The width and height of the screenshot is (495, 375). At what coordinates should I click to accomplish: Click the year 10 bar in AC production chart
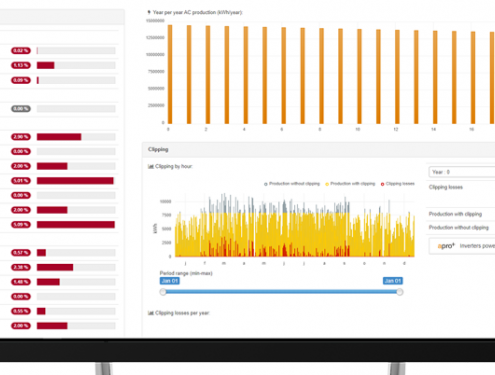[x=359, y=76]
